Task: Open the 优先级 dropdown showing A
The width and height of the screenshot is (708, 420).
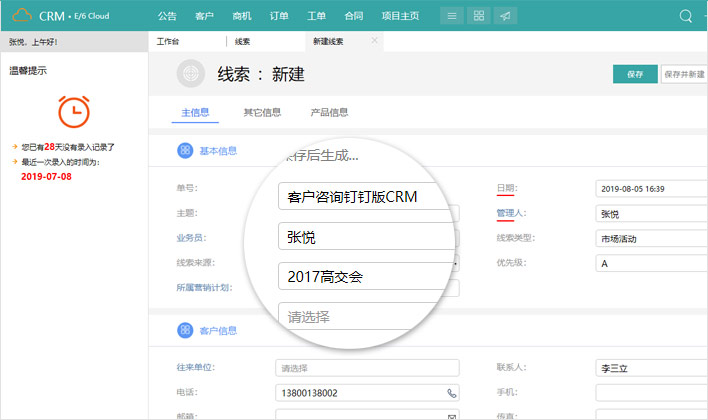Action: [x=650, y=264]
